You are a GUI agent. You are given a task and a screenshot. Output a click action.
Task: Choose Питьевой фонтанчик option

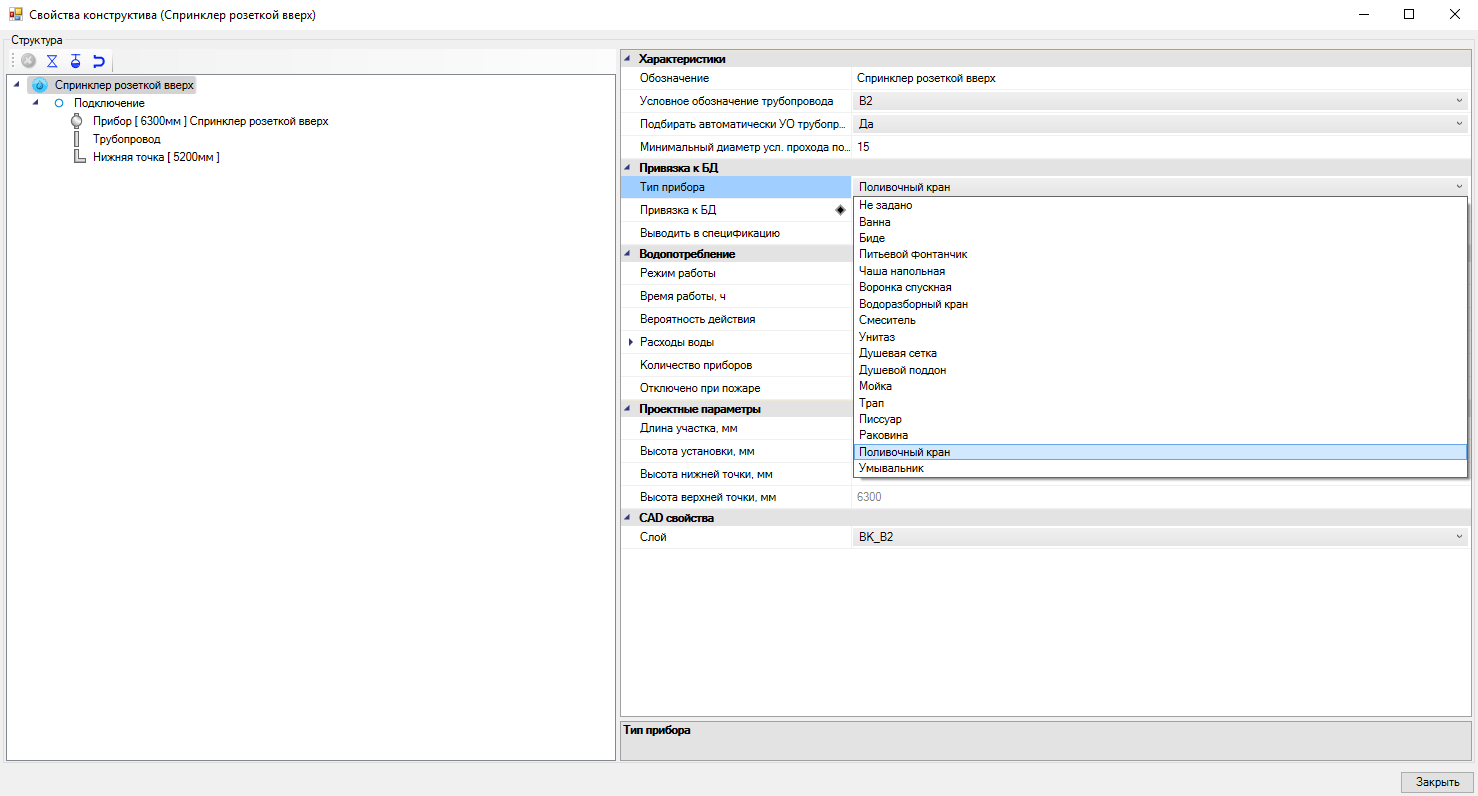click(x=1160, y=254)
